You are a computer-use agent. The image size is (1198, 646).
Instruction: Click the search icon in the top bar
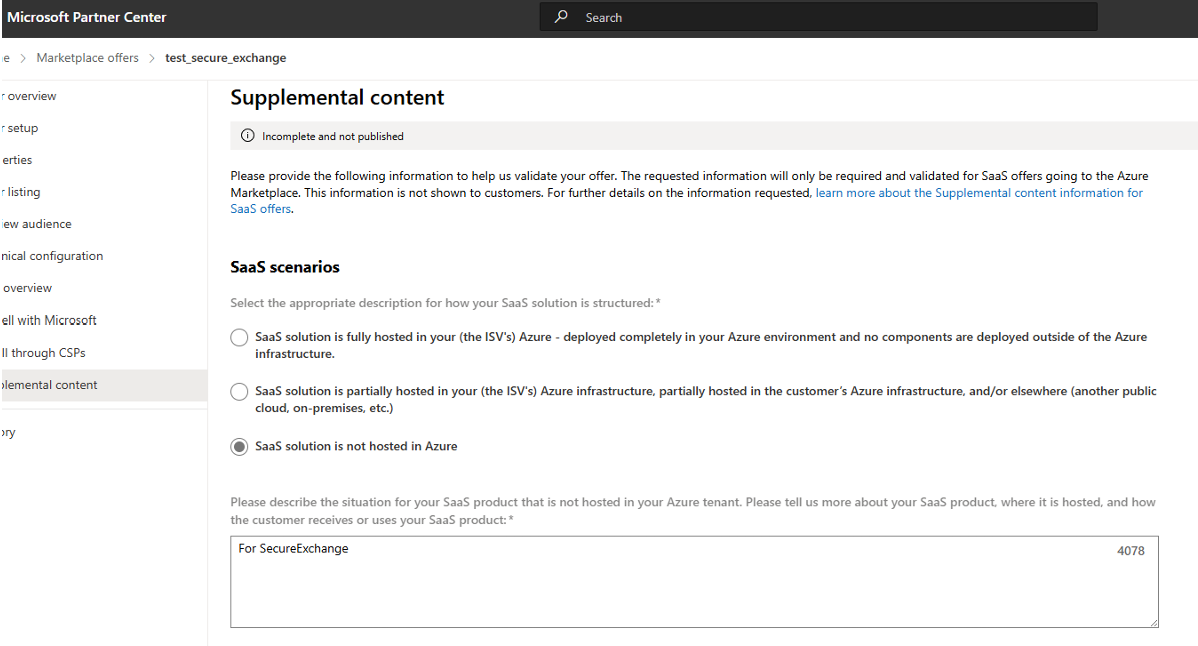[x=561, y=16]
